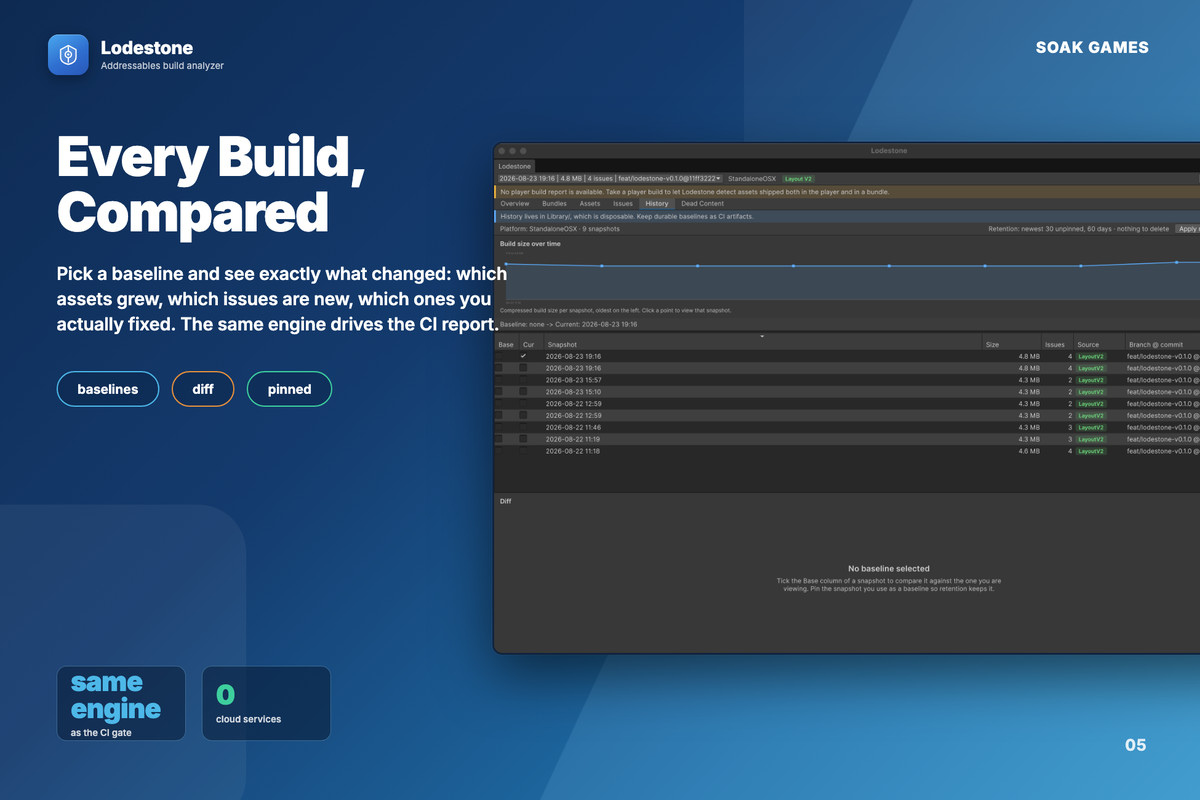The width and height of the screenshot is (1200, 800).
Task: Click the 'same engine' stat card
Action: (121, 704)
